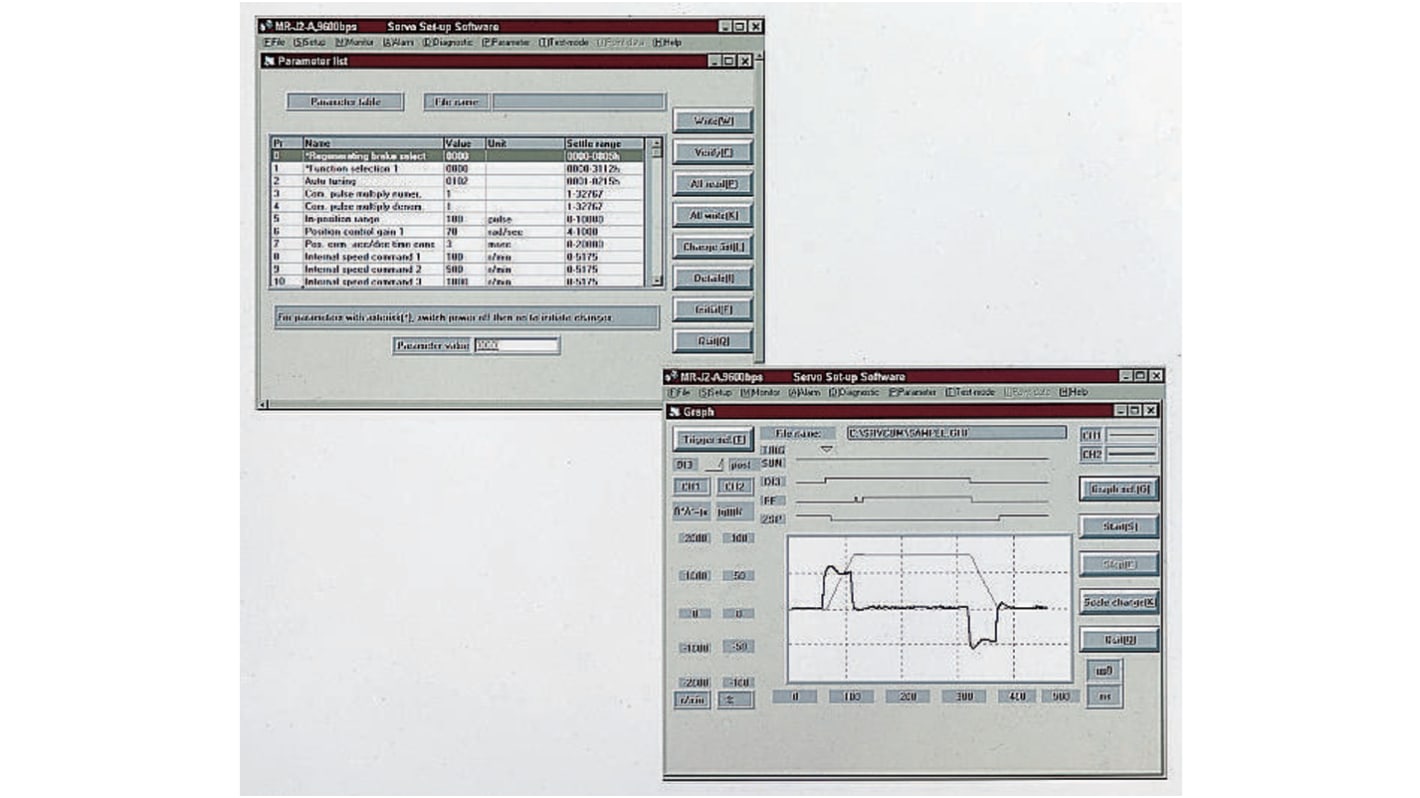This screenshot has width=1420, height=798.
Task: Click the ms time unit button
Action: click(x=1104, y=696)
